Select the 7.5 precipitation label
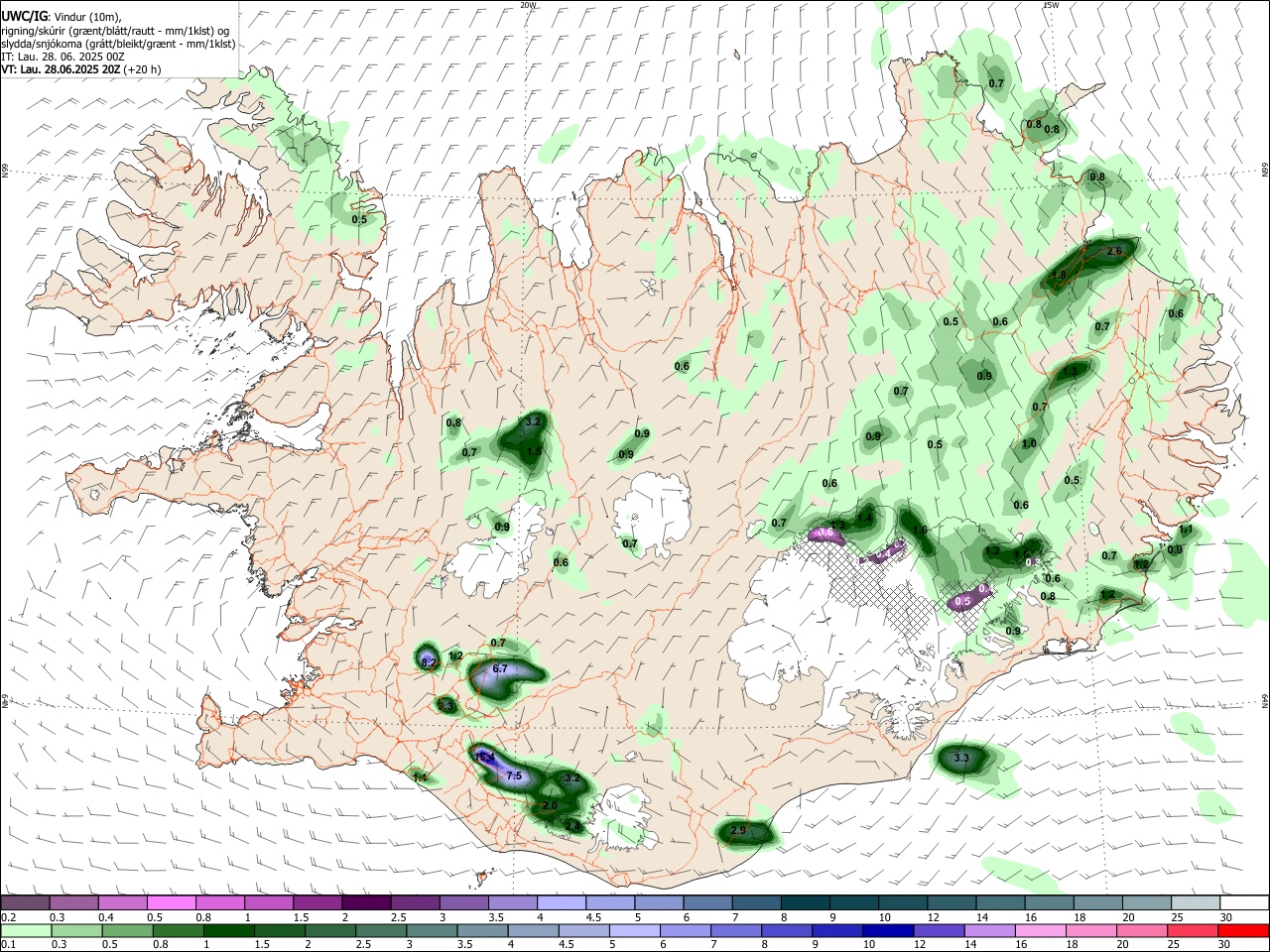Image resolution: width=1270 pixels, height=952 pixels. [x=514, y=776]
